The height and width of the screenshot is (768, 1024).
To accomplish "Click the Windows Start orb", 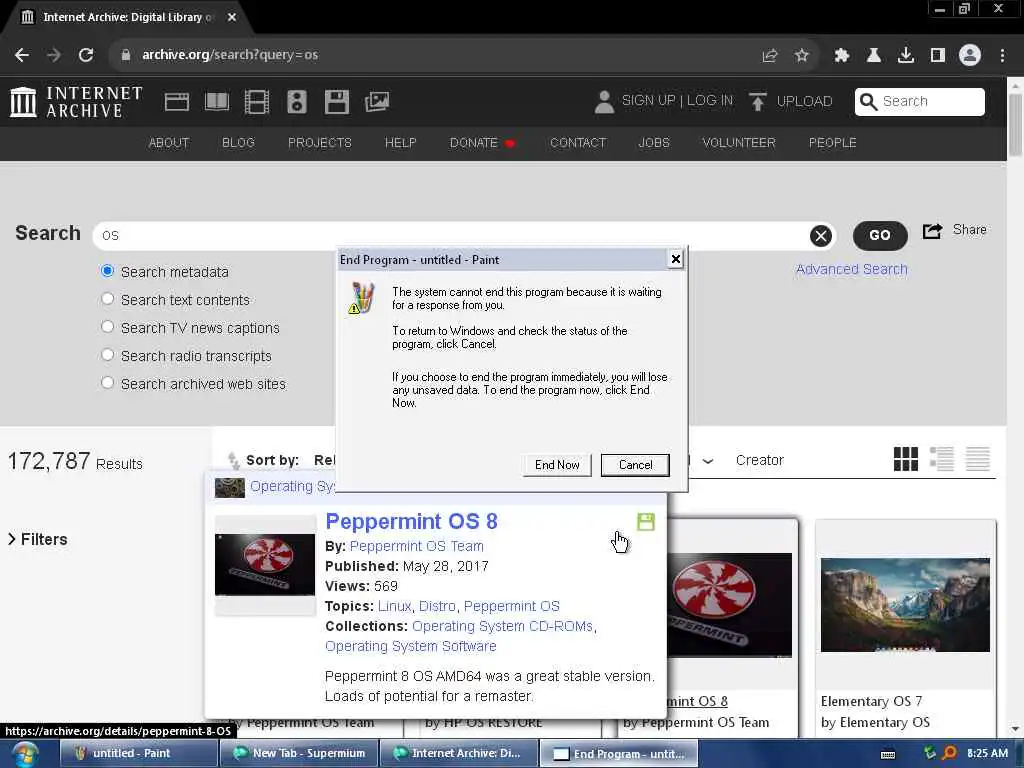I will click(25, 754).
